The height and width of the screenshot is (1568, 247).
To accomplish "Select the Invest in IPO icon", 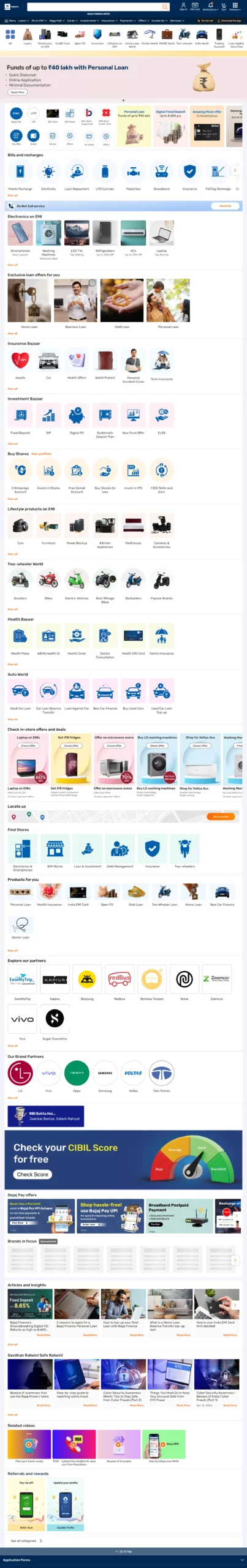I will 134,470.
